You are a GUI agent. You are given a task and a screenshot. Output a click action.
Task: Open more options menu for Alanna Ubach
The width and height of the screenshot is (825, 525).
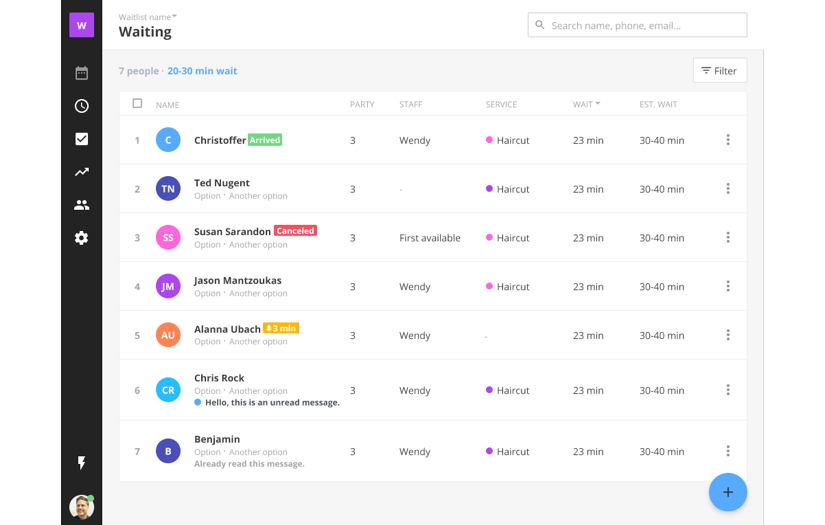tap(728, 335)
